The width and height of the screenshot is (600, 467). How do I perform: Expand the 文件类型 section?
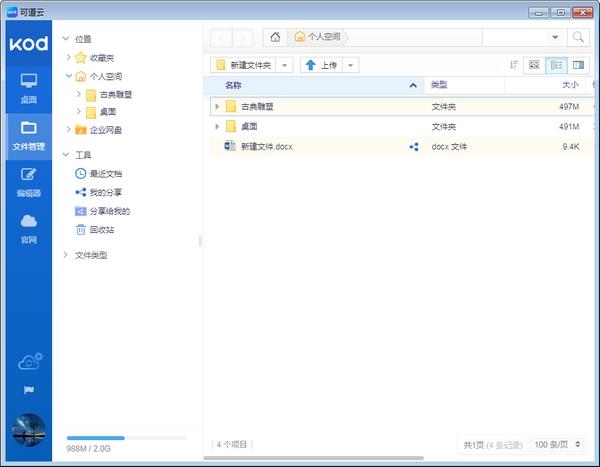coord(66,255)
